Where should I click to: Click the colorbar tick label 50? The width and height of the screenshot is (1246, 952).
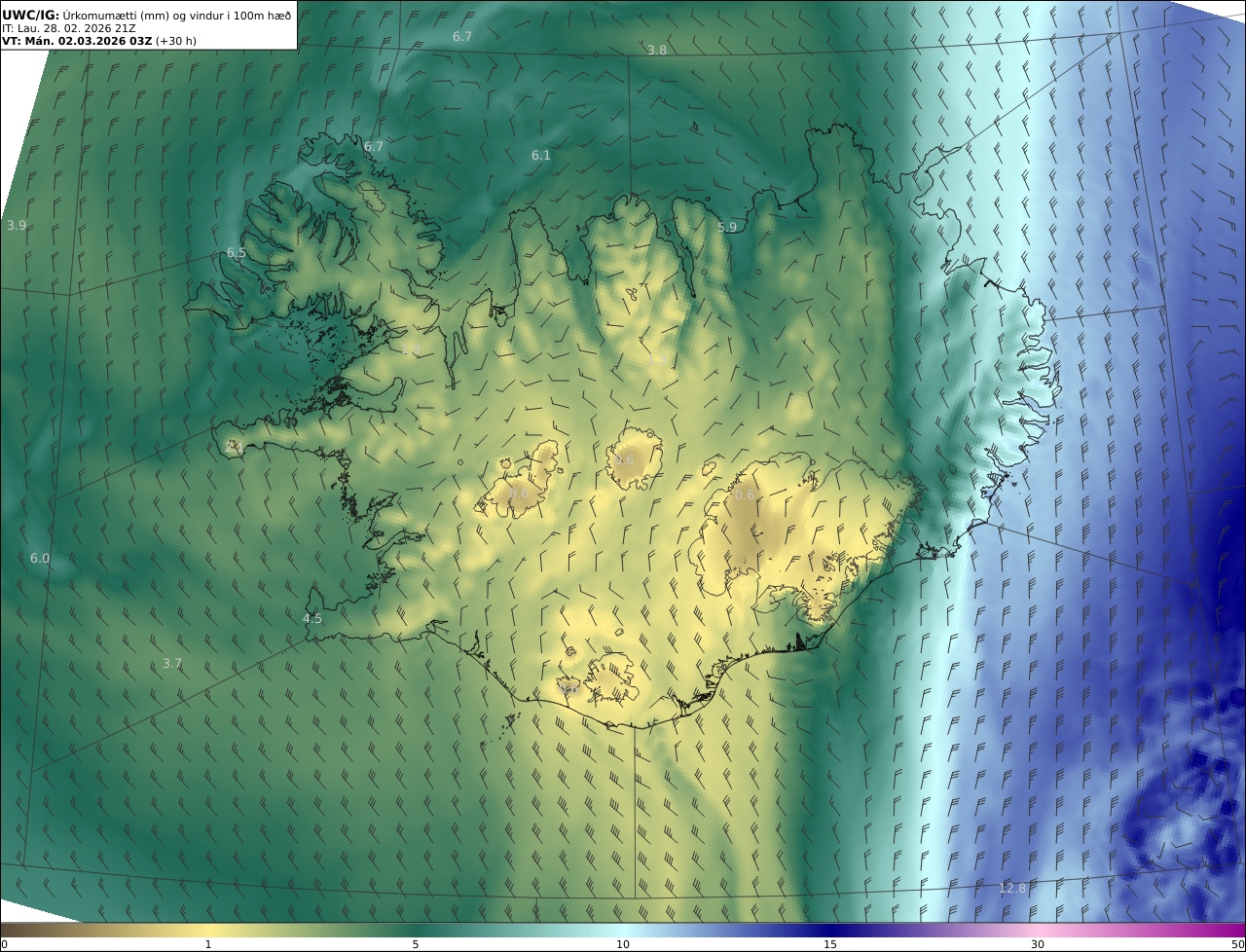(1238, 944)
